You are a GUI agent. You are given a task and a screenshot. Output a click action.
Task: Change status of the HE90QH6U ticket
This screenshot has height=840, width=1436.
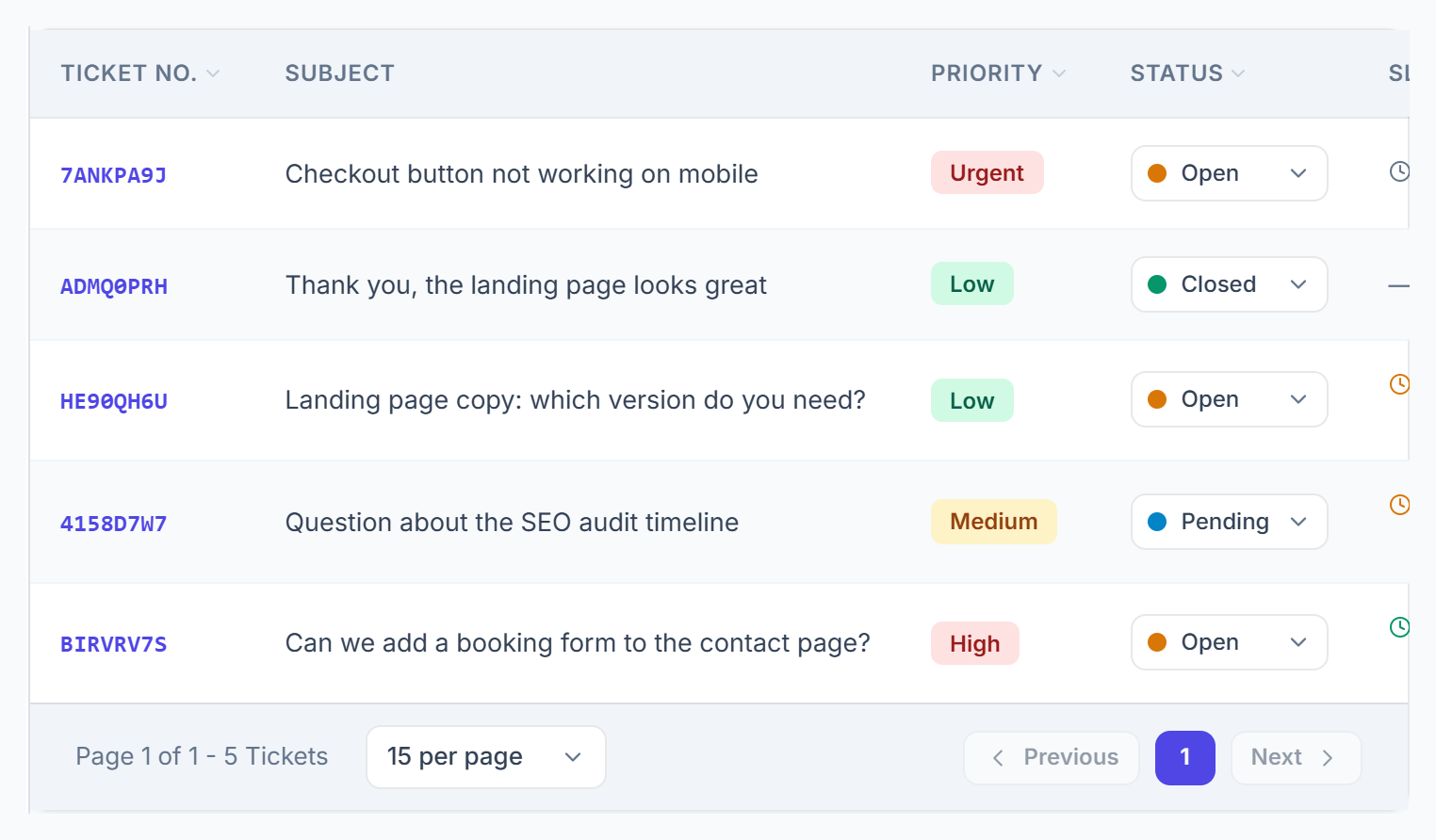[1229, 399]
